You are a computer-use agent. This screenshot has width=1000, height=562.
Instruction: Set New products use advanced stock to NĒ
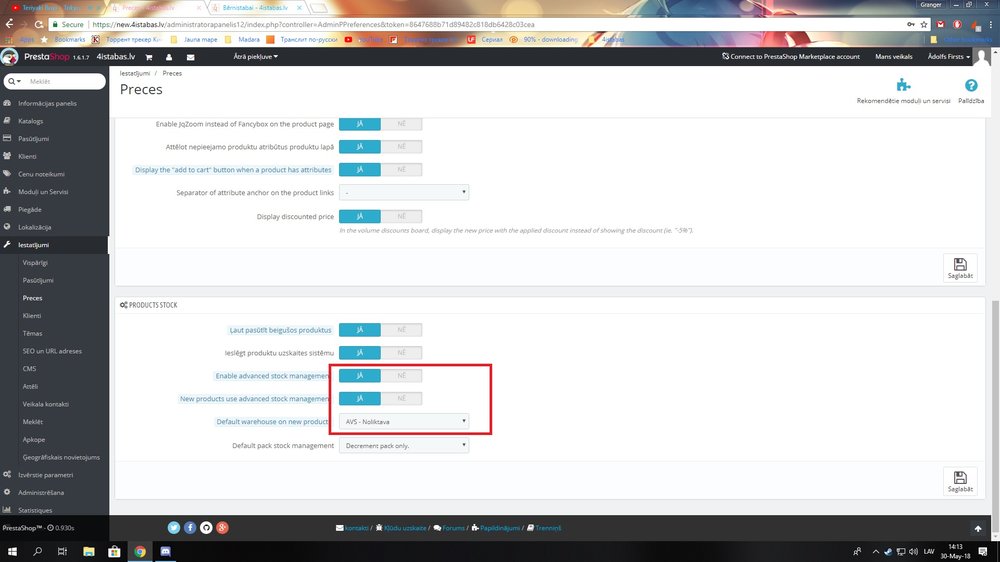[401, 399]
